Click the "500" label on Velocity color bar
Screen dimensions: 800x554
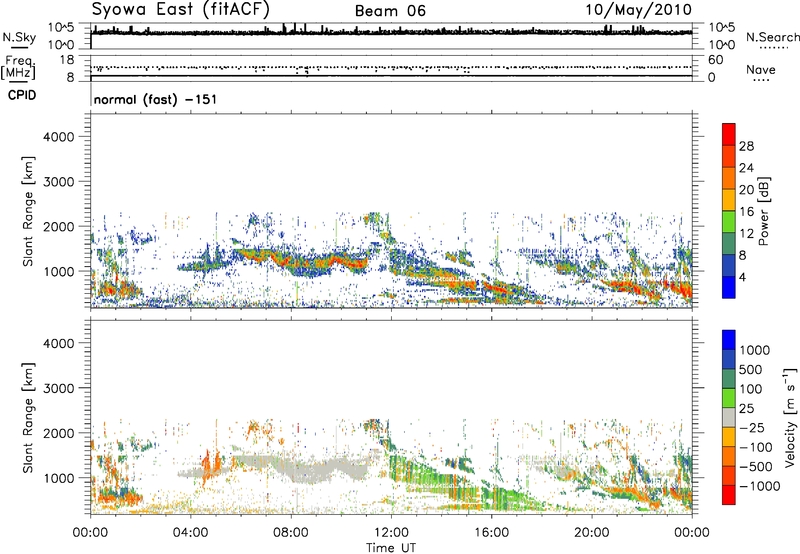751,370
